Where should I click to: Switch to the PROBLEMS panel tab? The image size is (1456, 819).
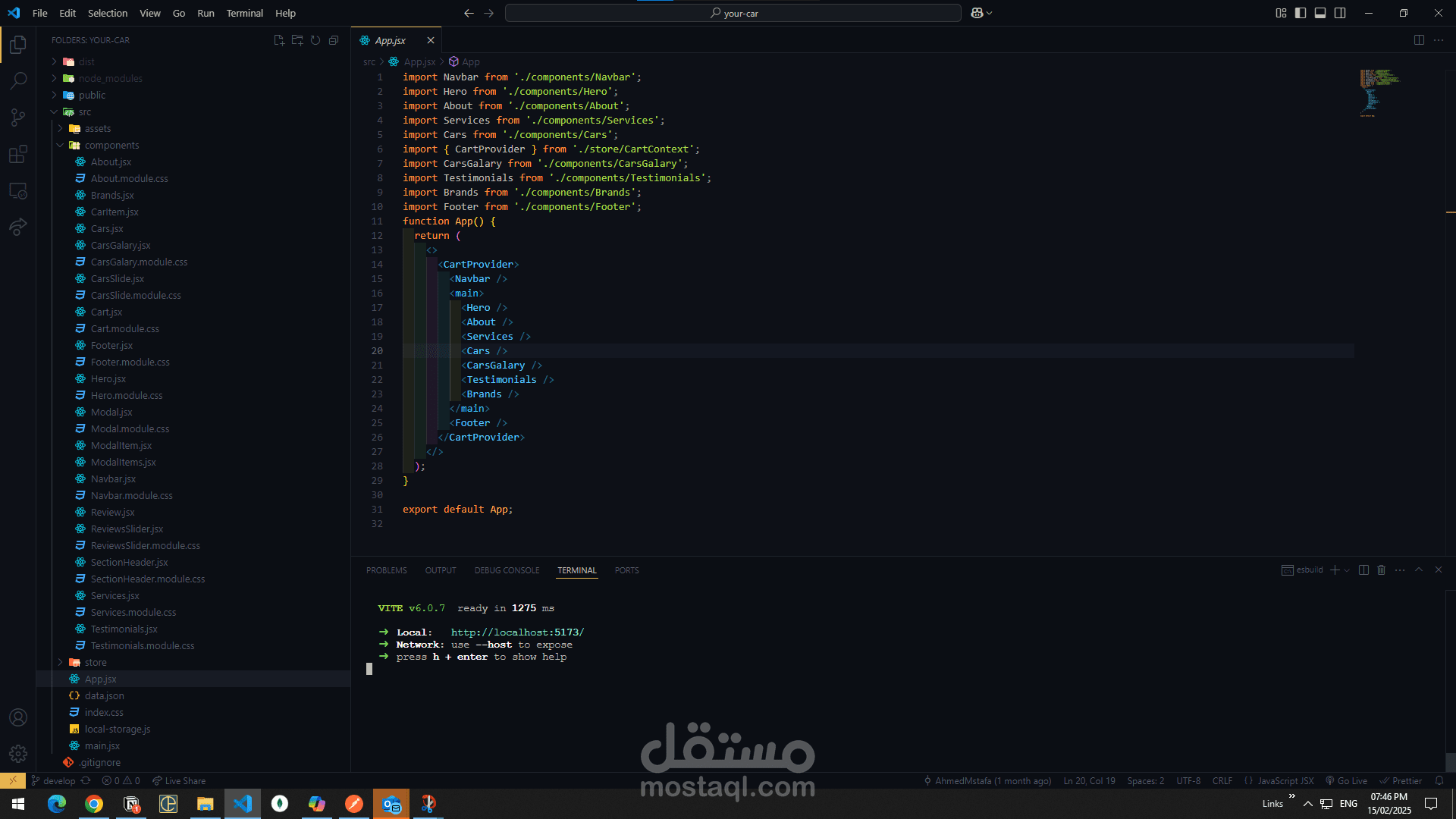[x=386, y=570]
